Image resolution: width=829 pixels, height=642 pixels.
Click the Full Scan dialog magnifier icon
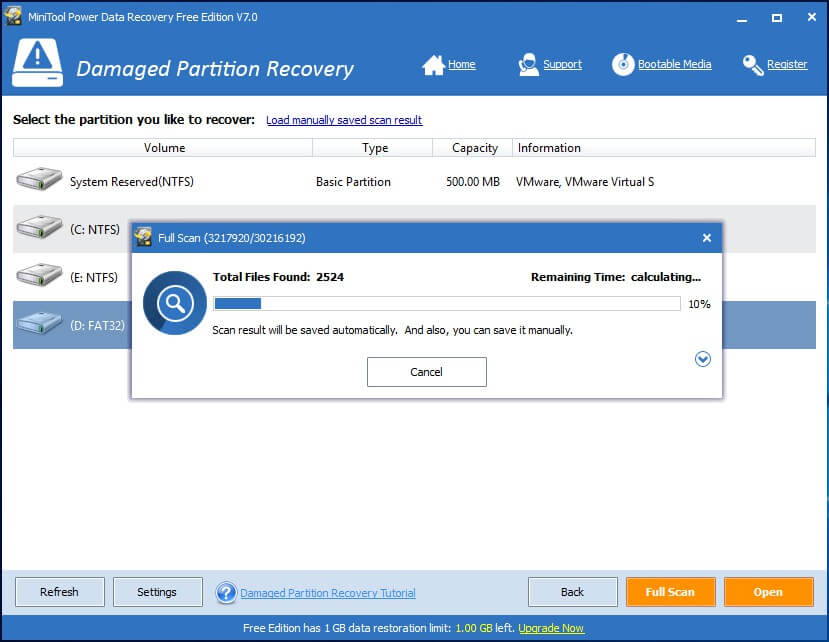(x=174, y=303)
